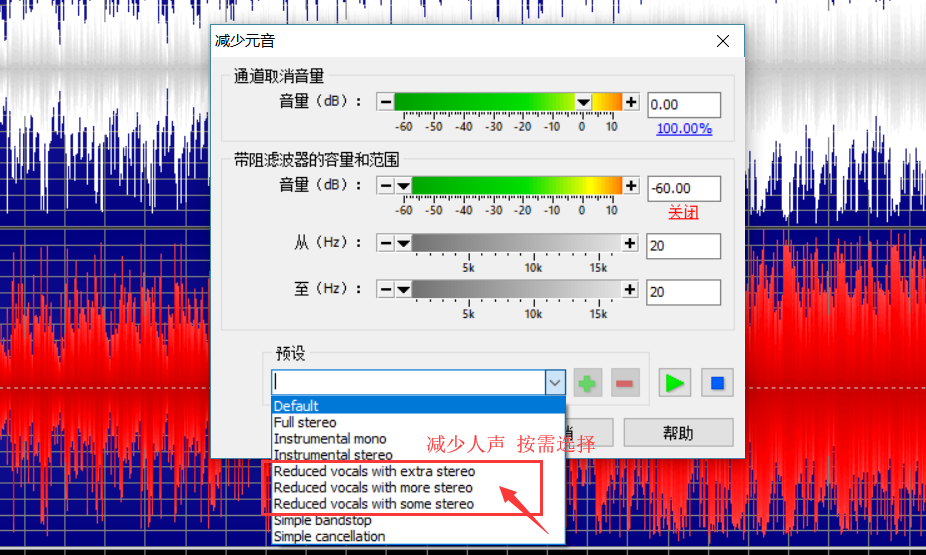Click plus button on band-stop filter volume slider
Viewport: 926px width, 555px height.
pos(631,185)
